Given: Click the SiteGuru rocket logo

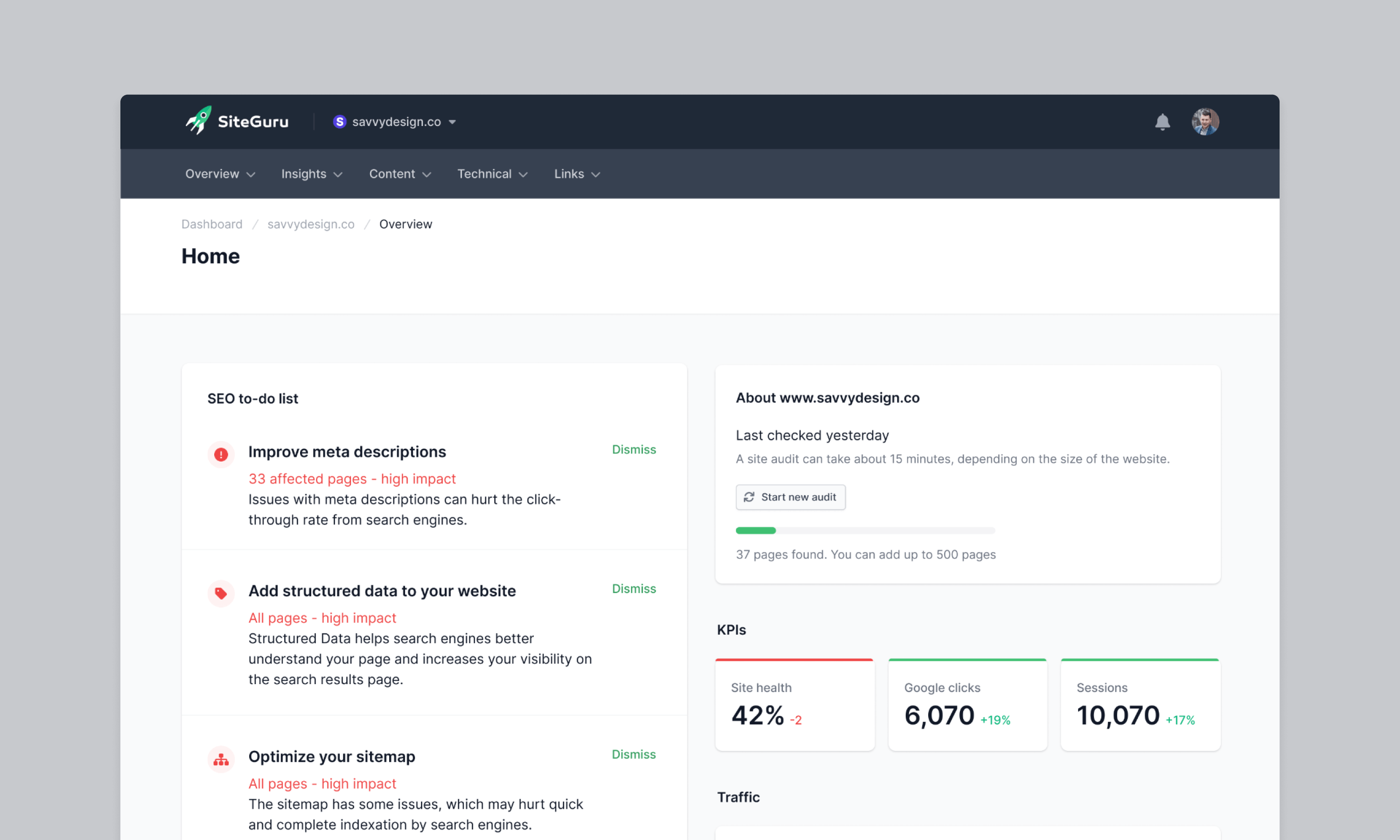Looking at the screenshot, I should [199, 120].
